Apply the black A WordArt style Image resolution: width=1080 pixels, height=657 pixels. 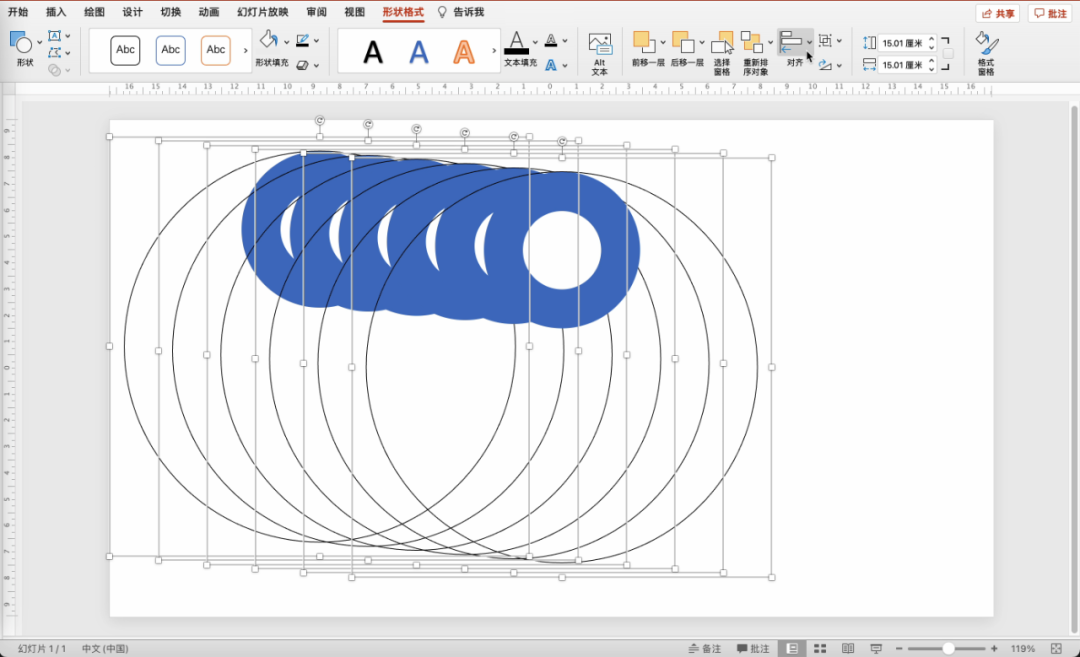point(373,52)
